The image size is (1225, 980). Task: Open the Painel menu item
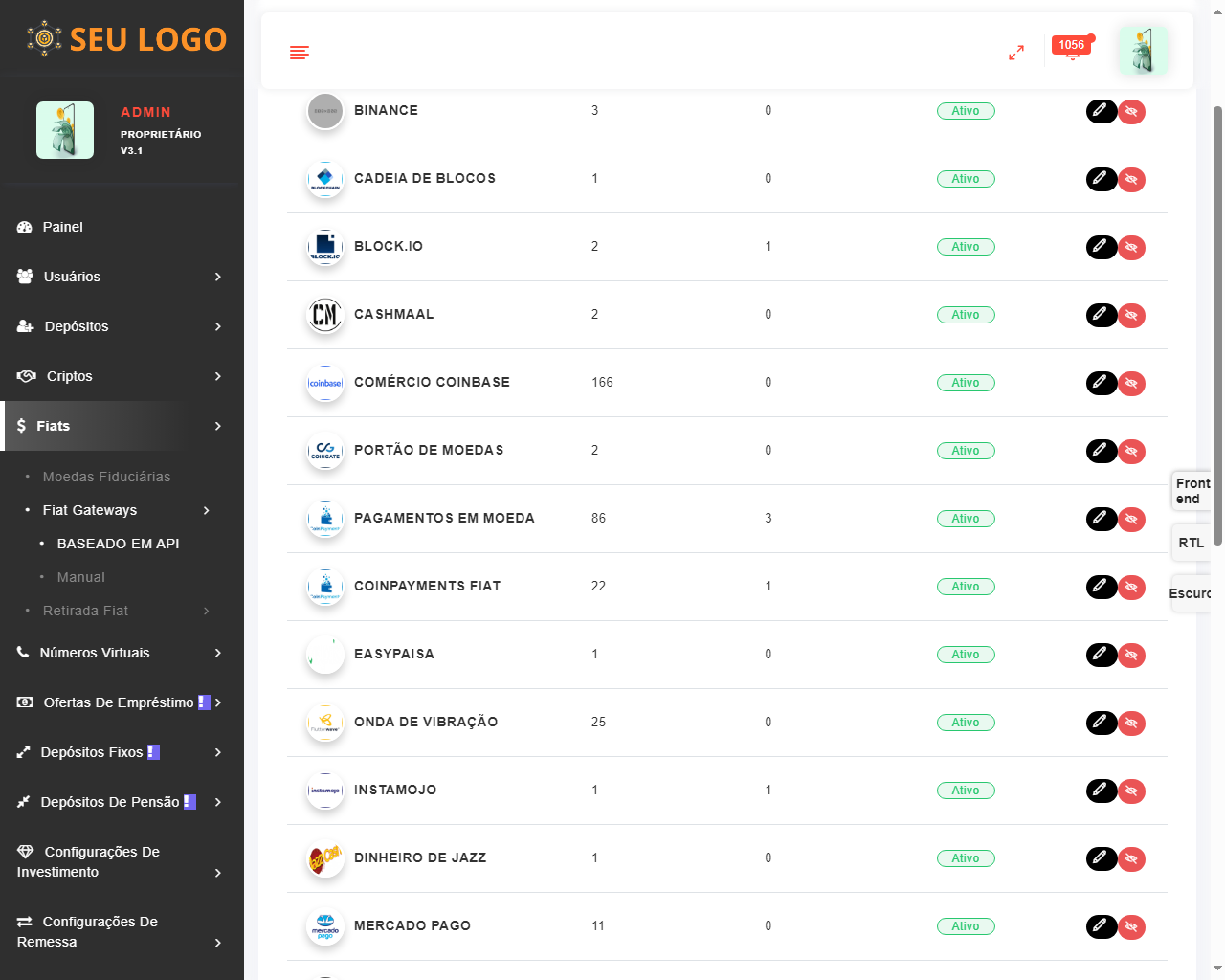coord(63,227)
